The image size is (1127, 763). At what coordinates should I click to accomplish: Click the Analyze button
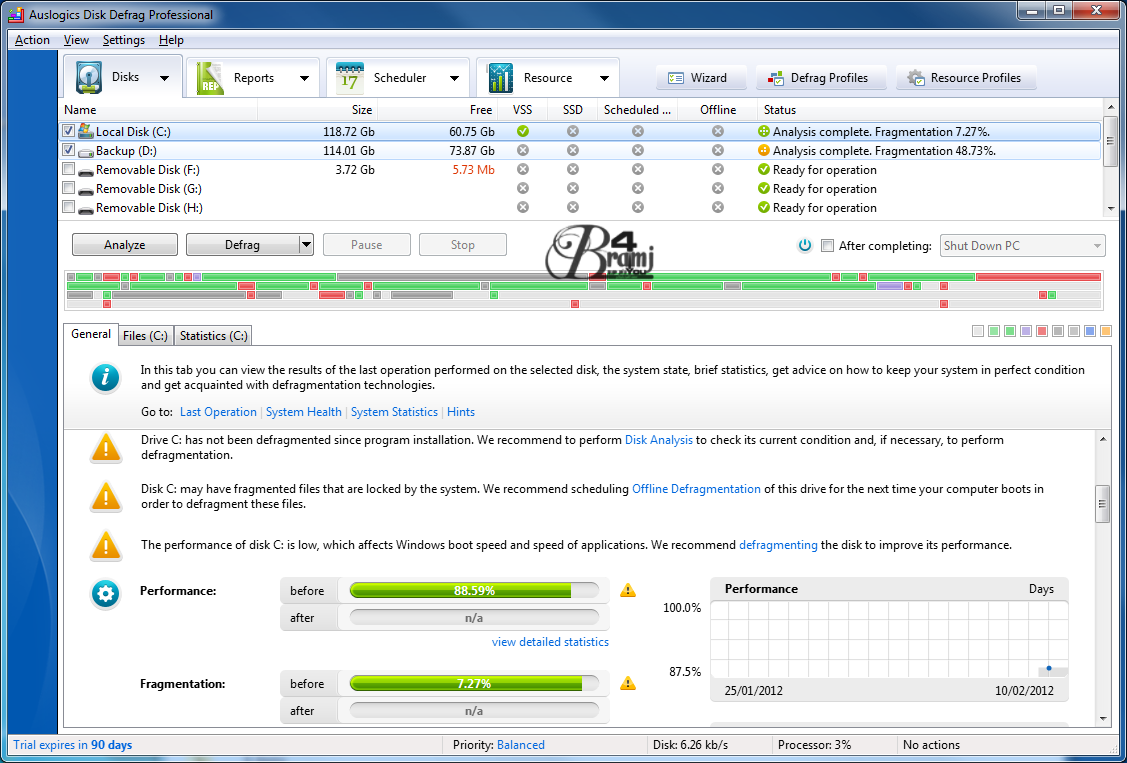click(x=124, y=244)
